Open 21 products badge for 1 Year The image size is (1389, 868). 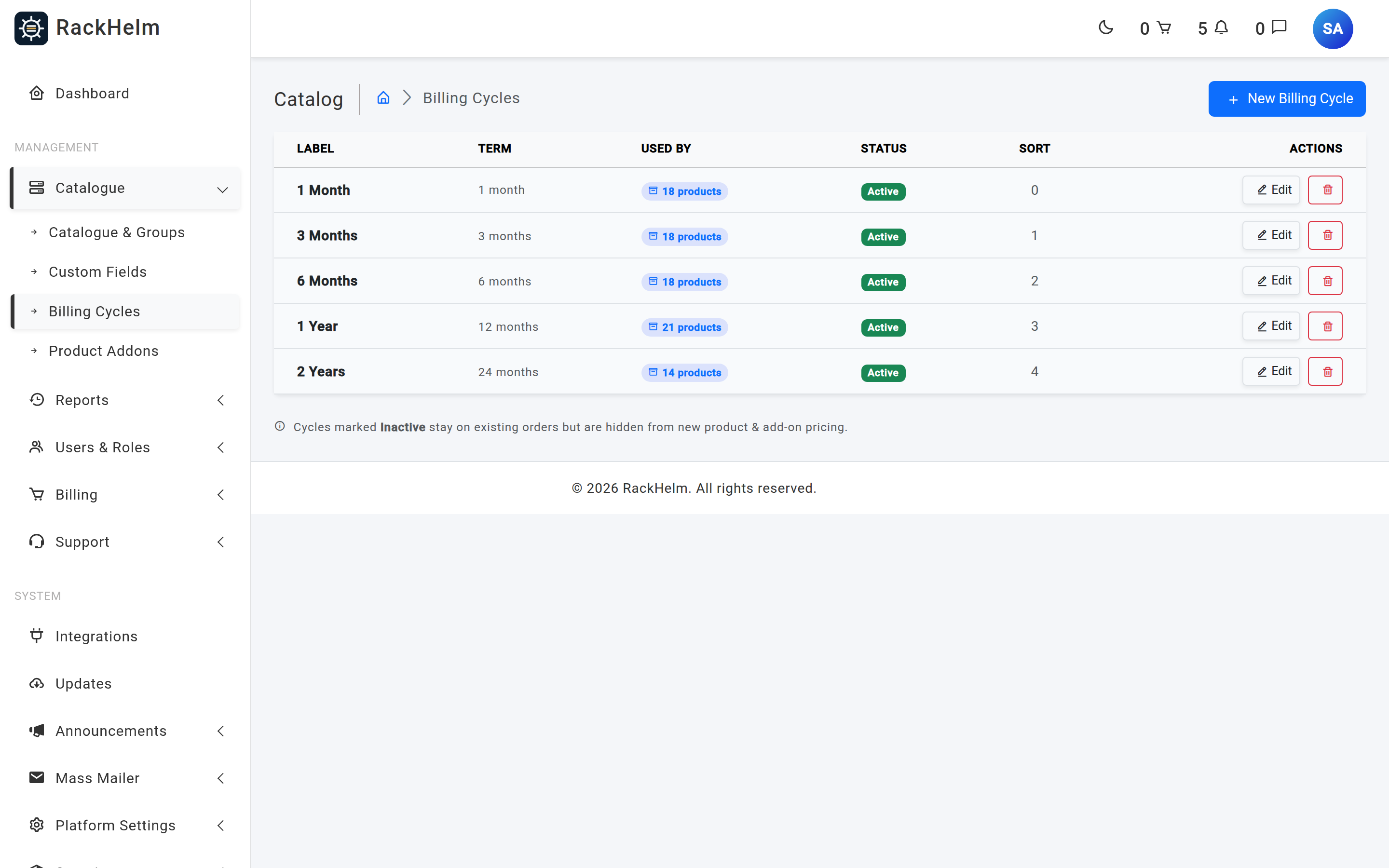(x=684, y=327)
